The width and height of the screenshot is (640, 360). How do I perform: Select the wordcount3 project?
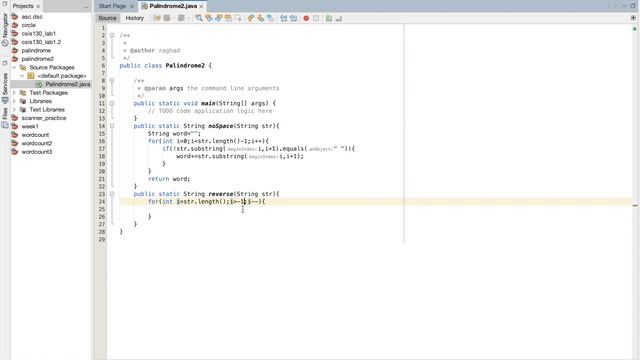point(37,152)
